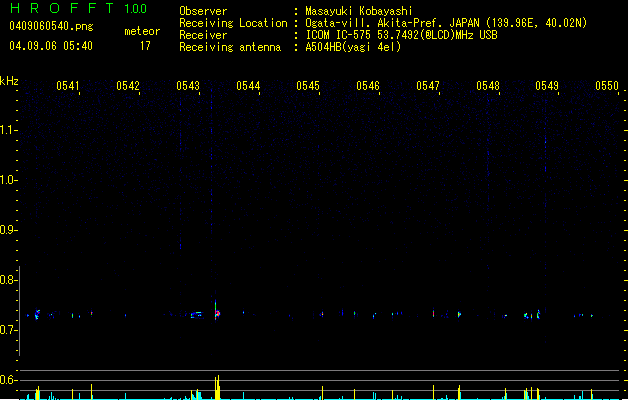Click the 0541 time axis marker

tap(68, 86)
